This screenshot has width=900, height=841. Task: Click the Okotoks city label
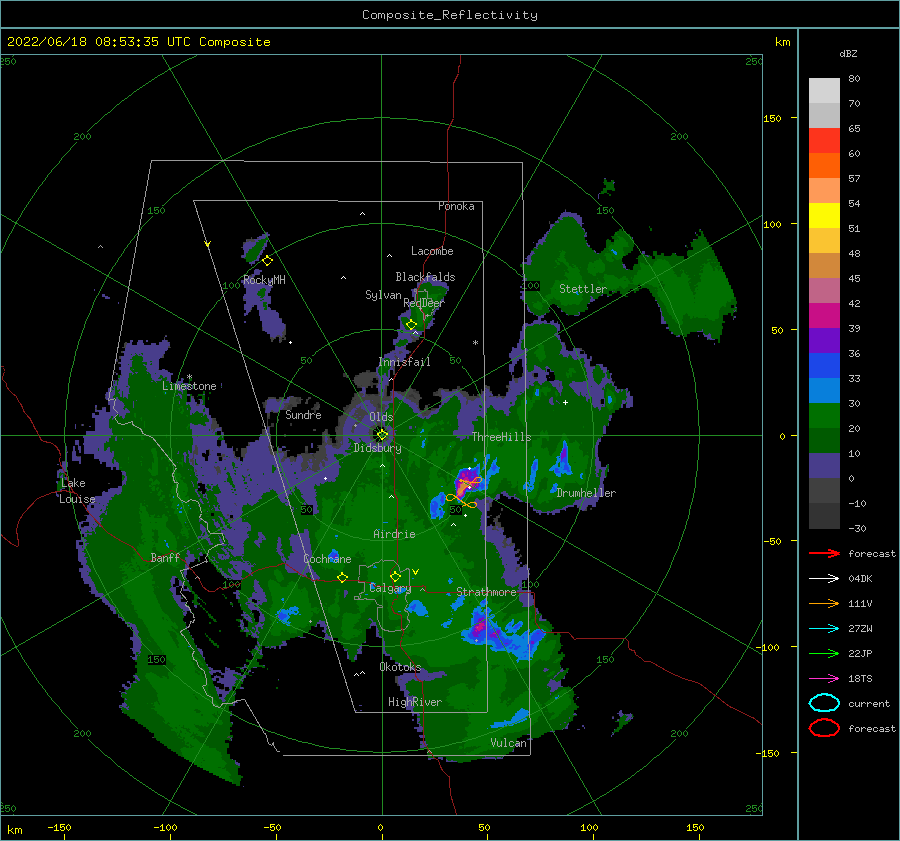click(x=400, y=667)
